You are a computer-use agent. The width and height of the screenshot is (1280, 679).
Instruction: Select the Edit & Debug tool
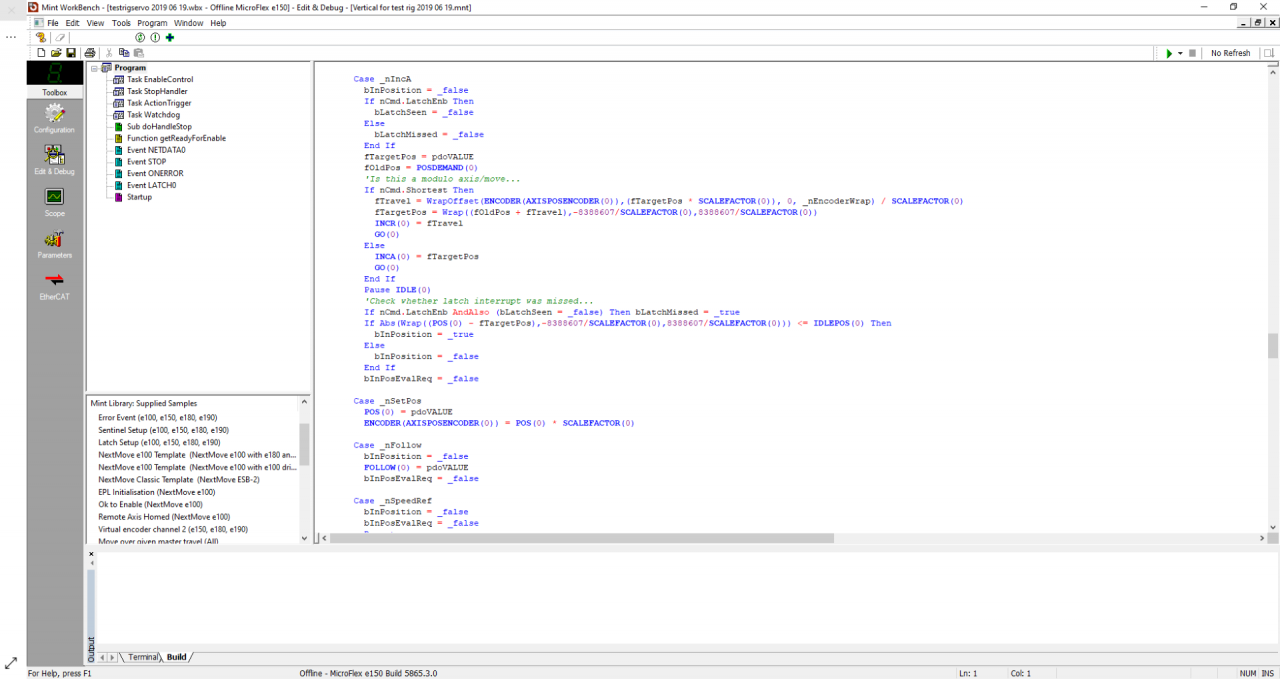pyautogui.click(x=54, y=159)
